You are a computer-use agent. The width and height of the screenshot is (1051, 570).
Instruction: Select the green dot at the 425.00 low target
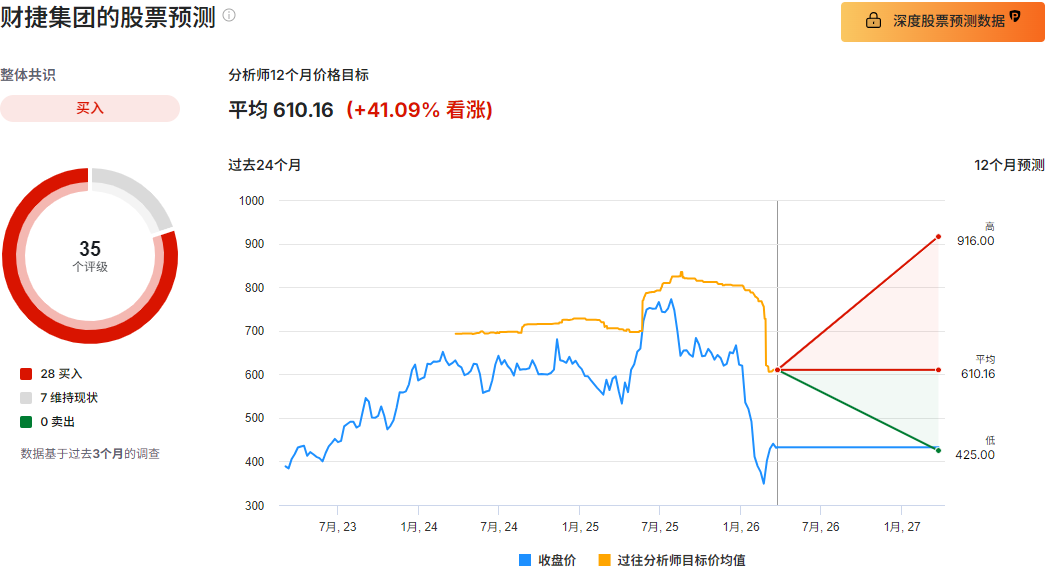tap(938, 450)
